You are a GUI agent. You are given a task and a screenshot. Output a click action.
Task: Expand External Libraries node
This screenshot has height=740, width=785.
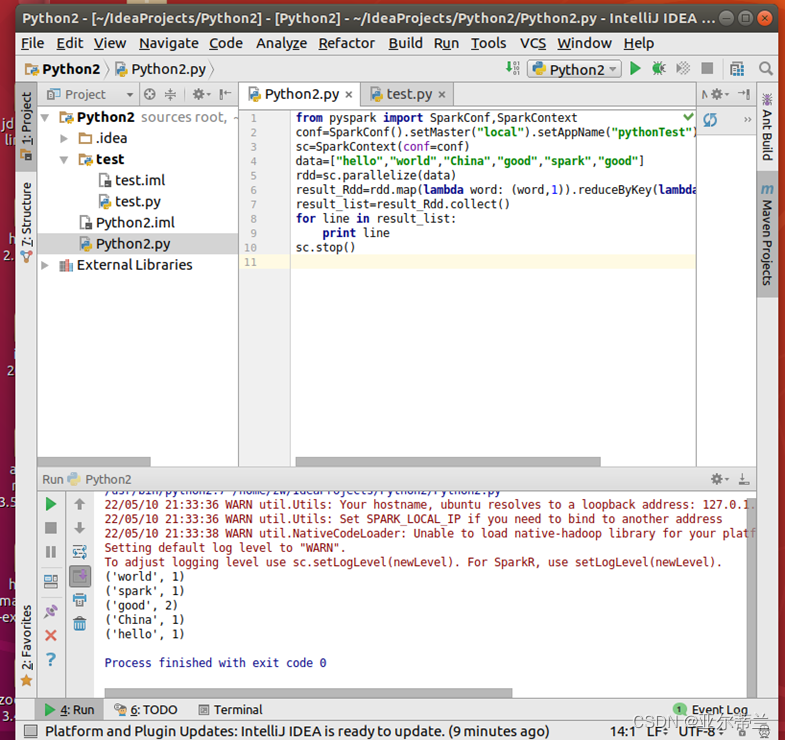tap(45, 265)
